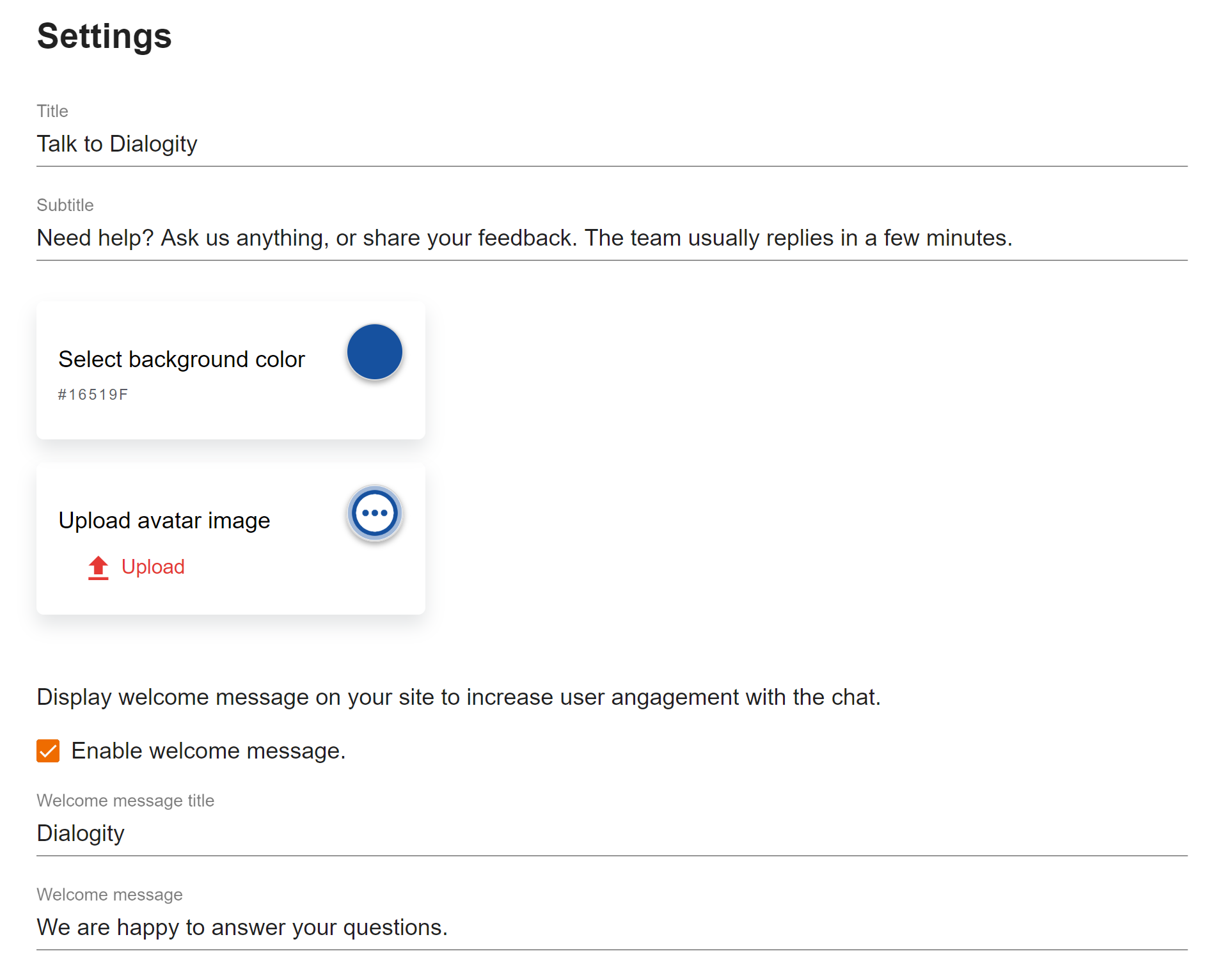
Task: Click the Select background color label
Action: [x=182, y=359]
